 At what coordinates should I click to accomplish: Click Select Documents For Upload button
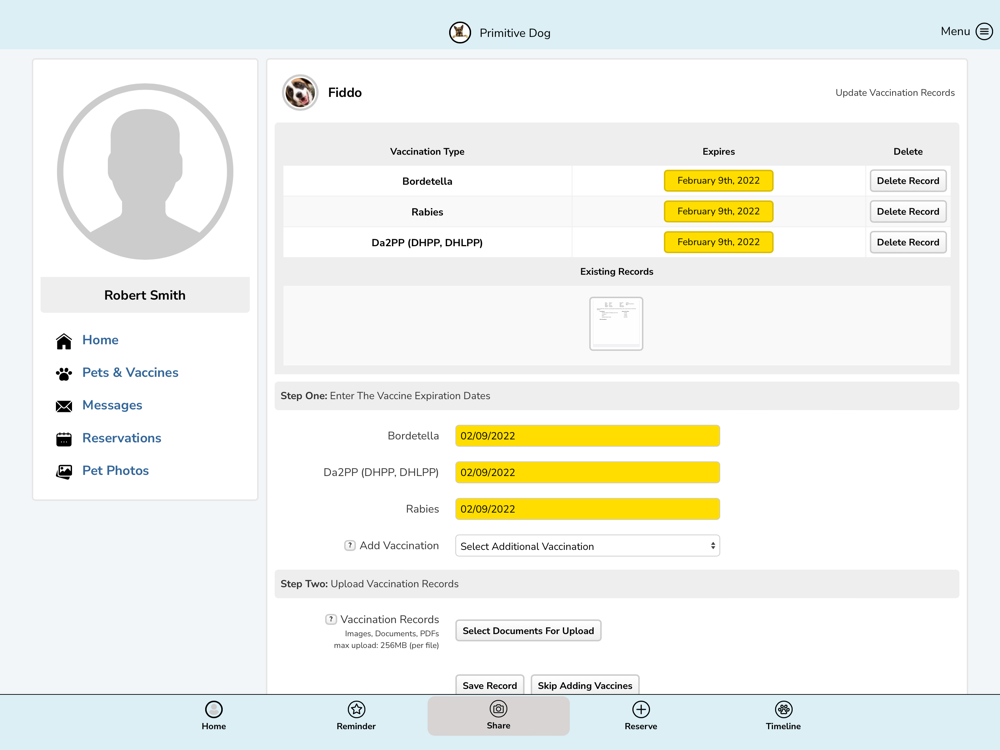click(528, 631)
